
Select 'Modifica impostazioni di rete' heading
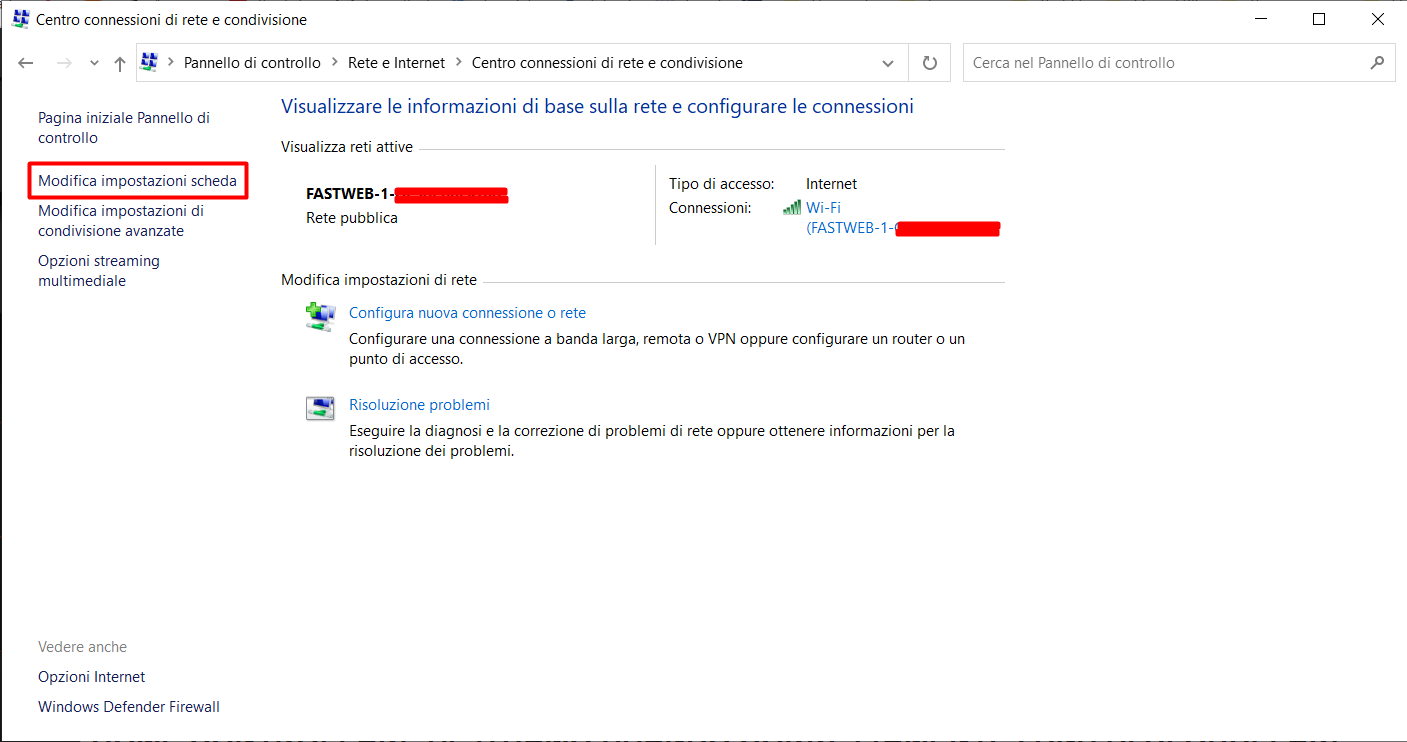379,280
